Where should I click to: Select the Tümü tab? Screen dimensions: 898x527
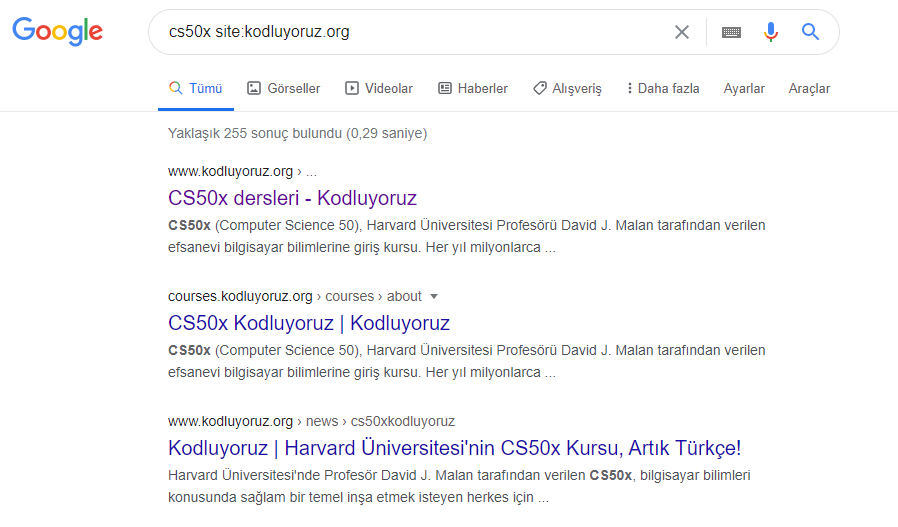(x=196, y=89)
